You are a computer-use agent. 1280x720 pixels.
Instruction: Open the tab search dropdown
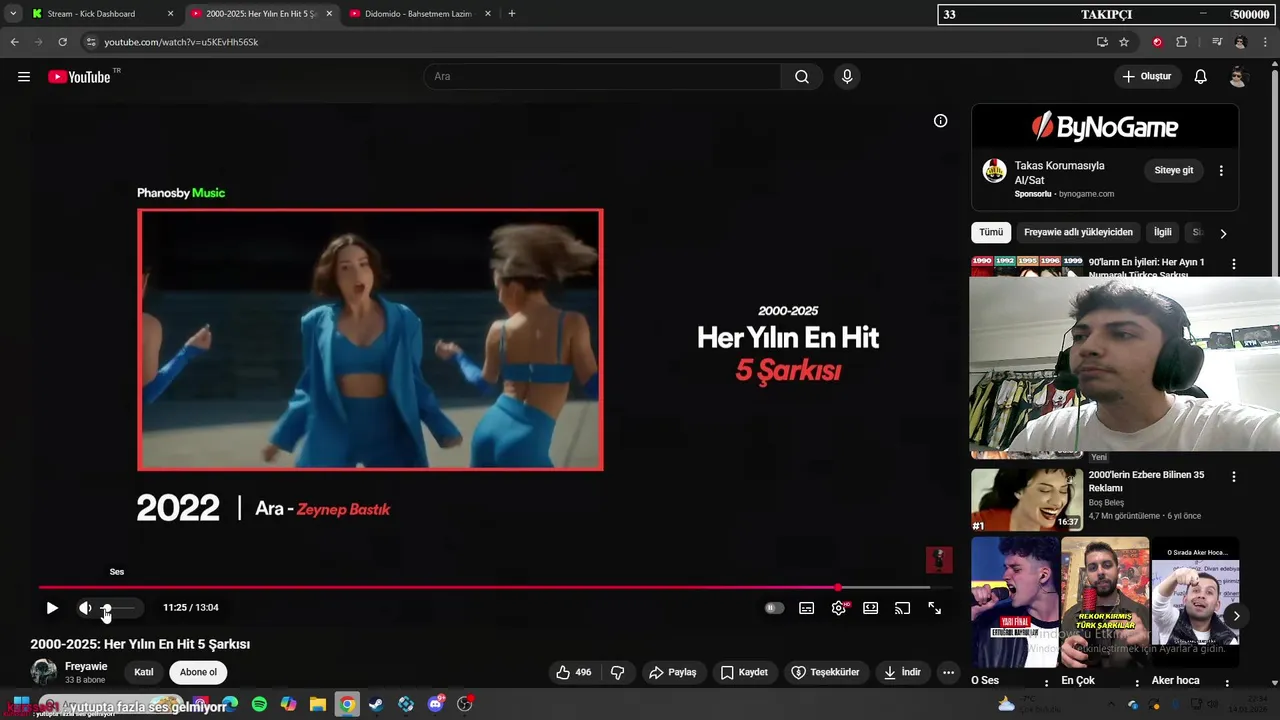pyautogui.click(x=12, y=14)
